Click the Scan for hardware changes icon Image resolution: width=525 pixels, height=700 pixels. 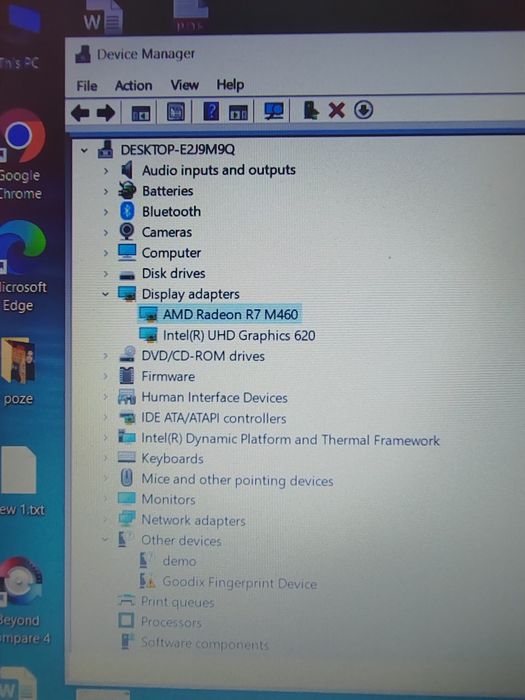[273, 111]
